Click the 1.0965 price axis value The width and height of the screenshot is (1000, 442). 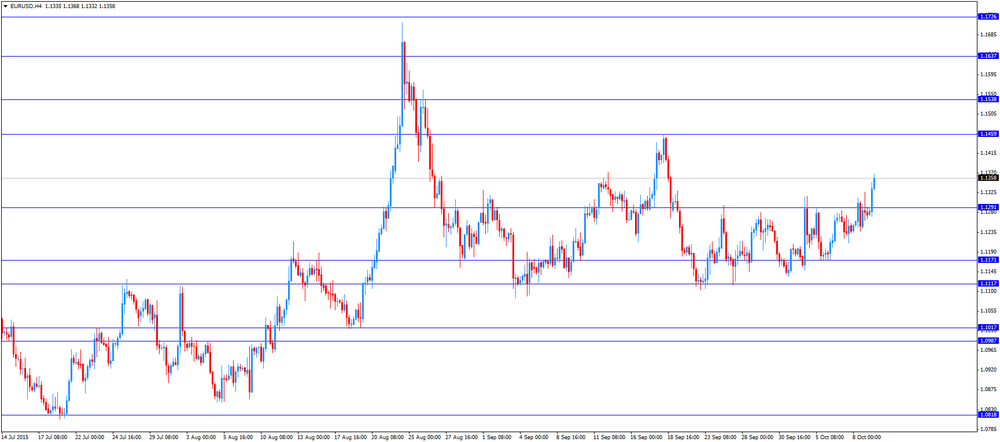pos(987,351)
